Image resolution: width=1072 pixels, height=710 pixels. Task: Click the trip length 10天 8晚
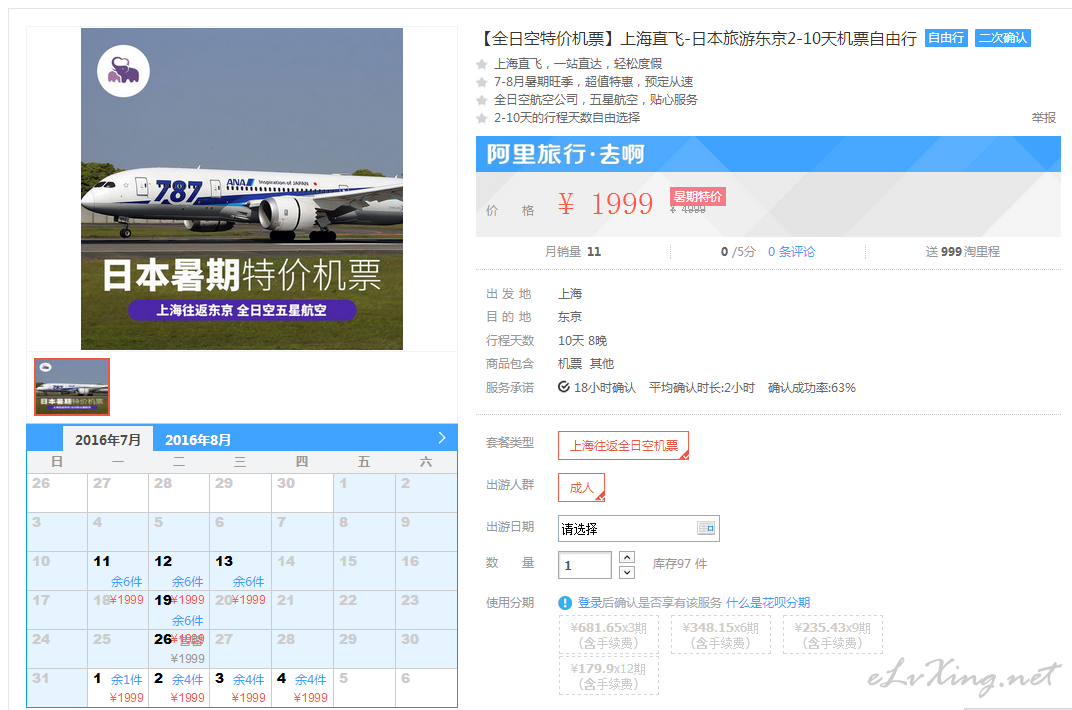pyautogui.click(x=582, y=340)
